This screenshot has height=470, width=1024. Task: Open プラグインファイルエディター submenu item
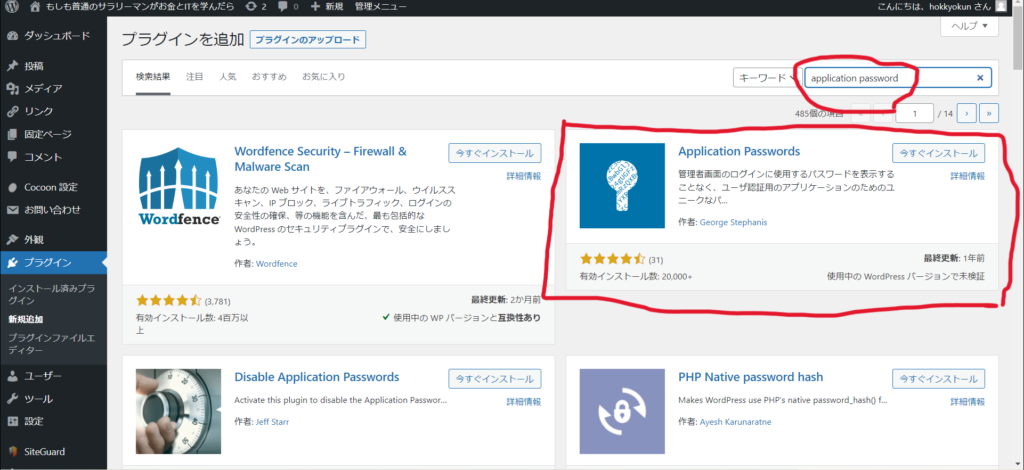51,344
